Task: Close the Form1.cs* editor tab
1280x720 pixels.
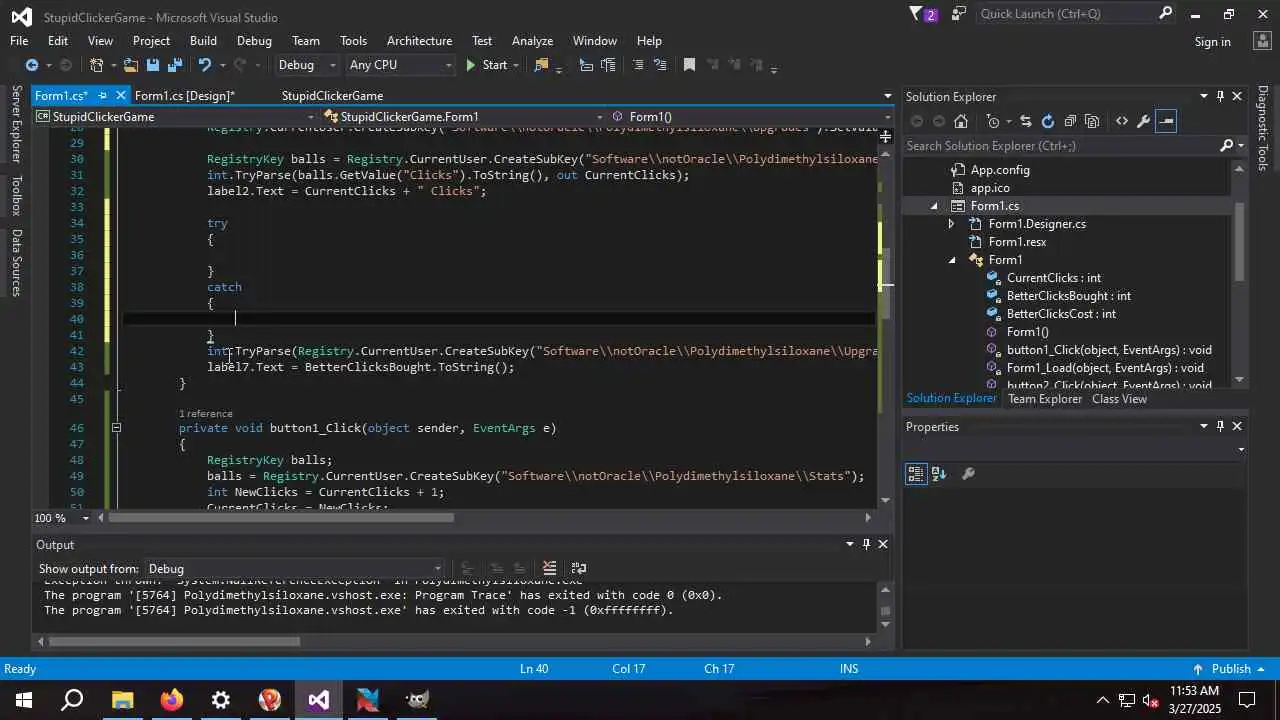Action: 121,96
